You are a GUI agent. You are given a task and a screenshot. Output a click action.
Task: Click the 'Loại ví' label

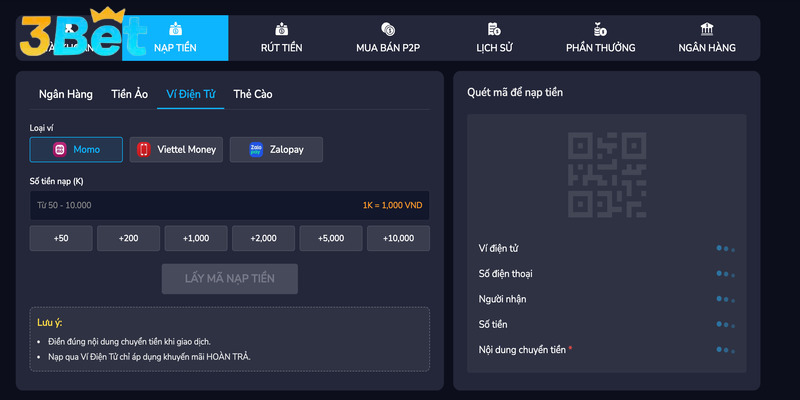point(41,128)
